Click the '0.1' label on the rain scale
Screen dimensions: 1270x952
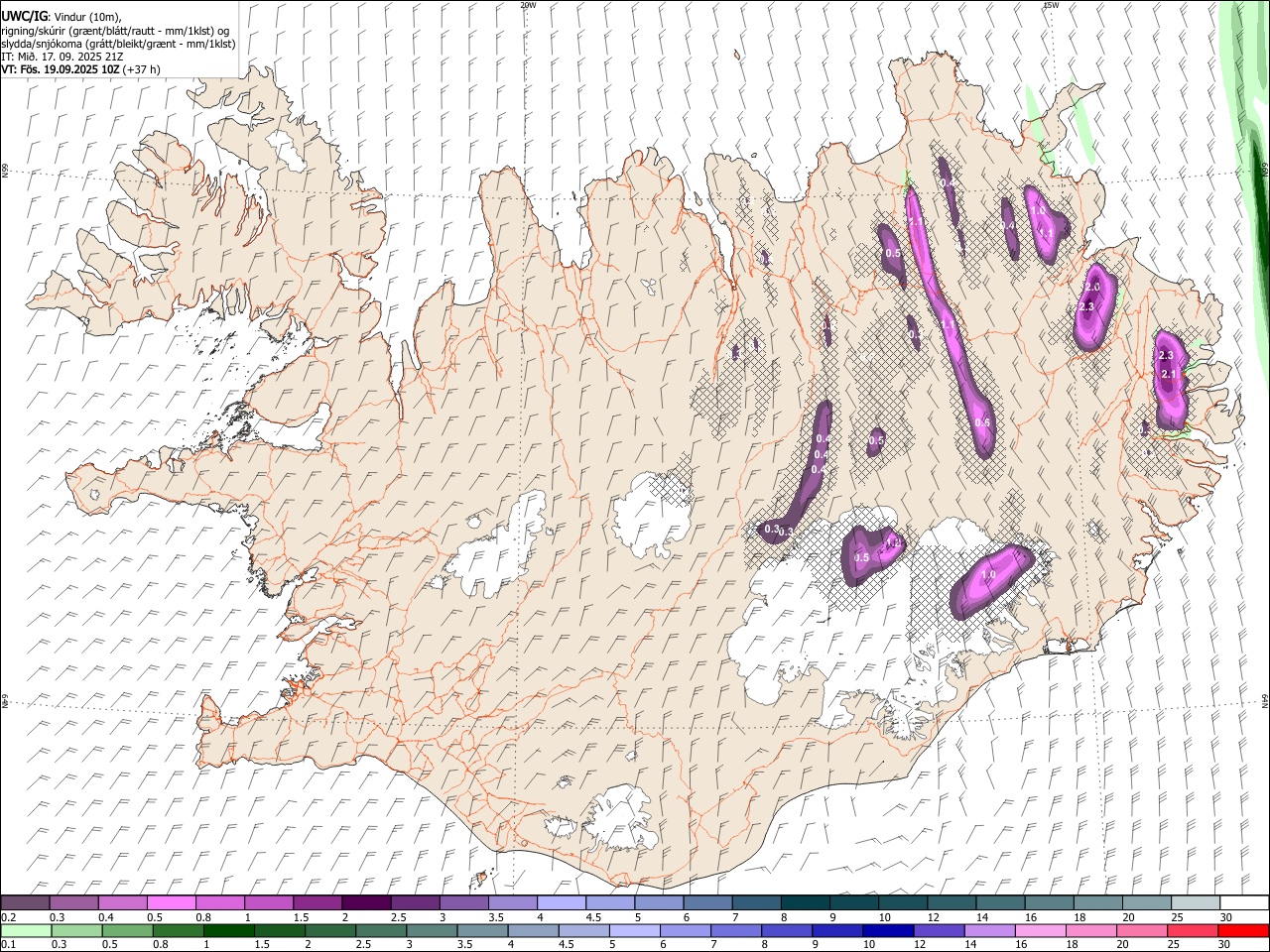click(x=9, y=945)
